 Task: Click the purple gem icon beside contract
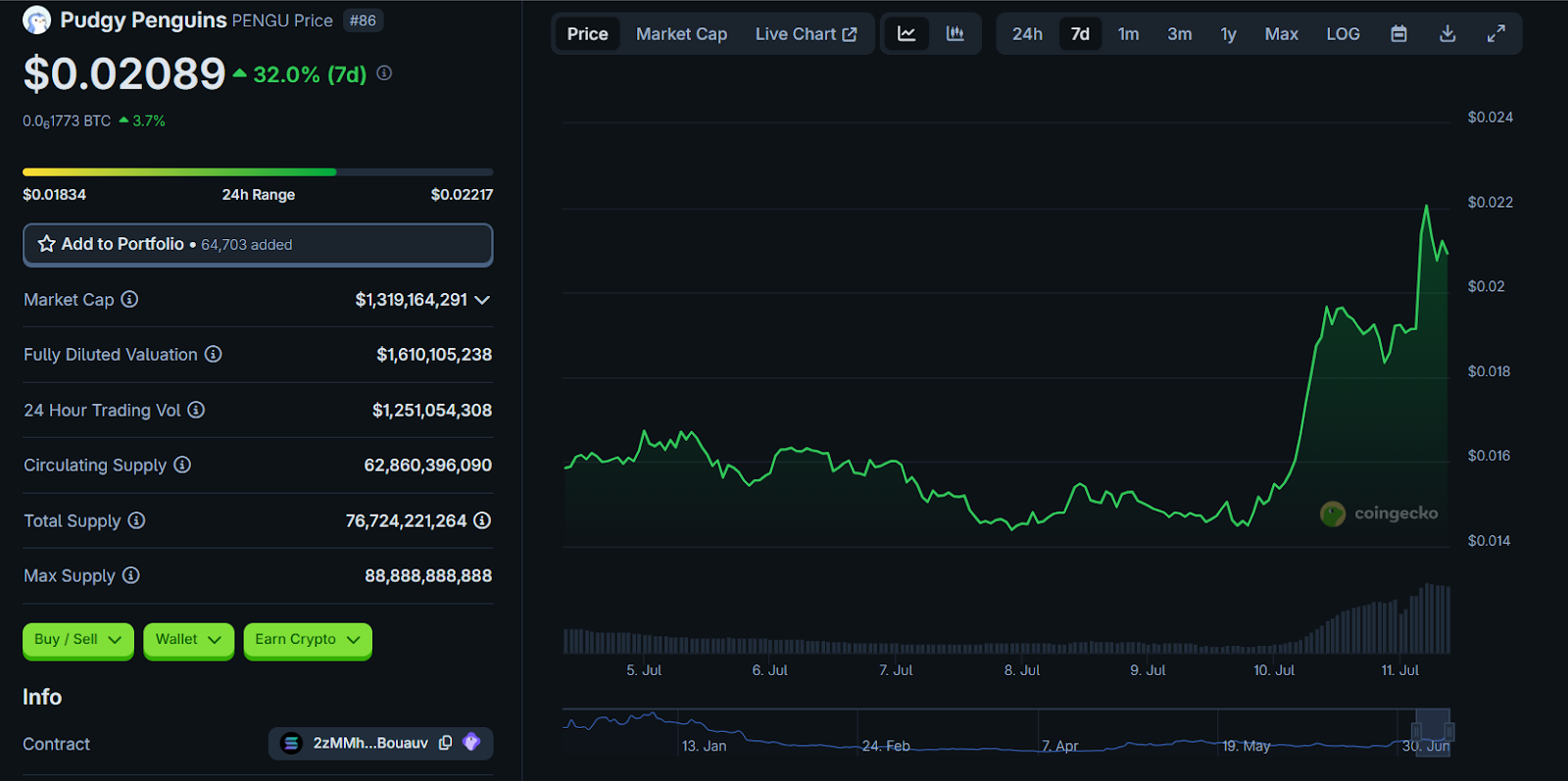click(x=471, y=742)
